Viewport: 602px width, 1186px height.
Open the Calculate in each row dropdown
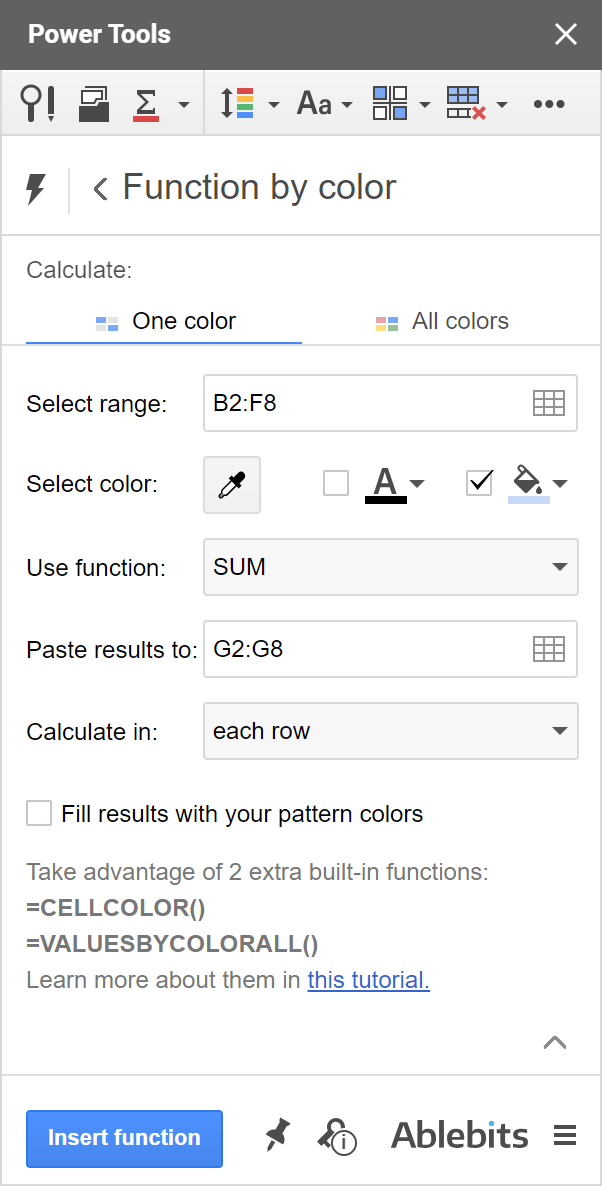(391, 731)
